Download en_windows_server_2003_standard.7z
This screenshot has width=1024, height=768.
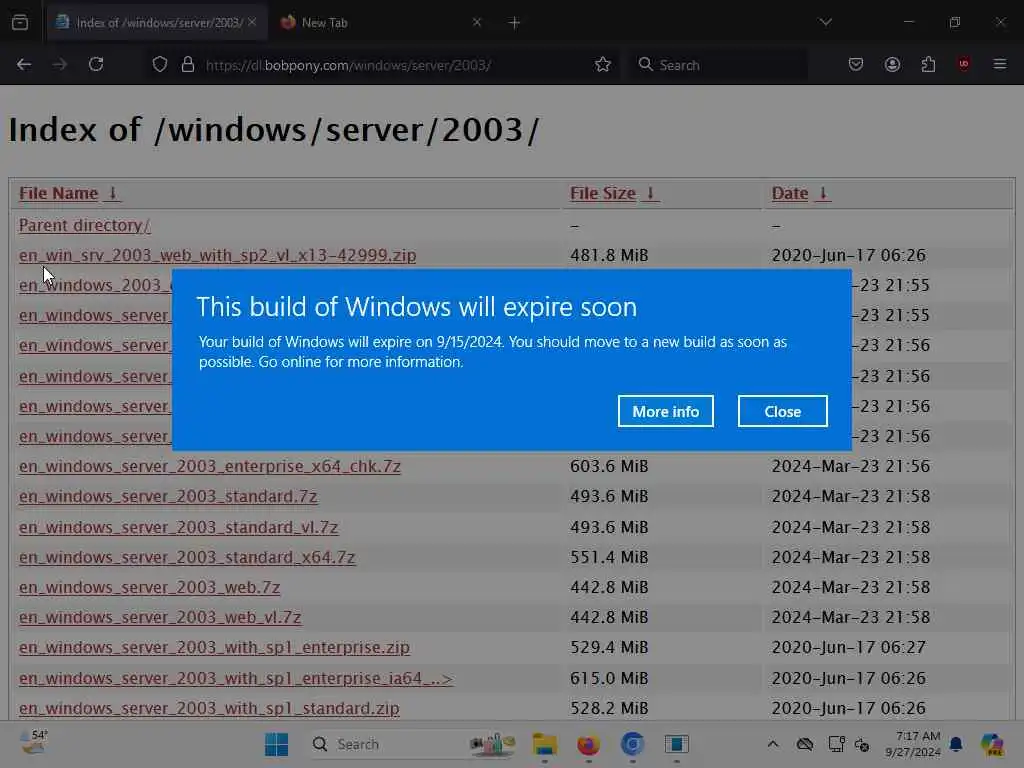pyautogui.click(x=168, y=496)
